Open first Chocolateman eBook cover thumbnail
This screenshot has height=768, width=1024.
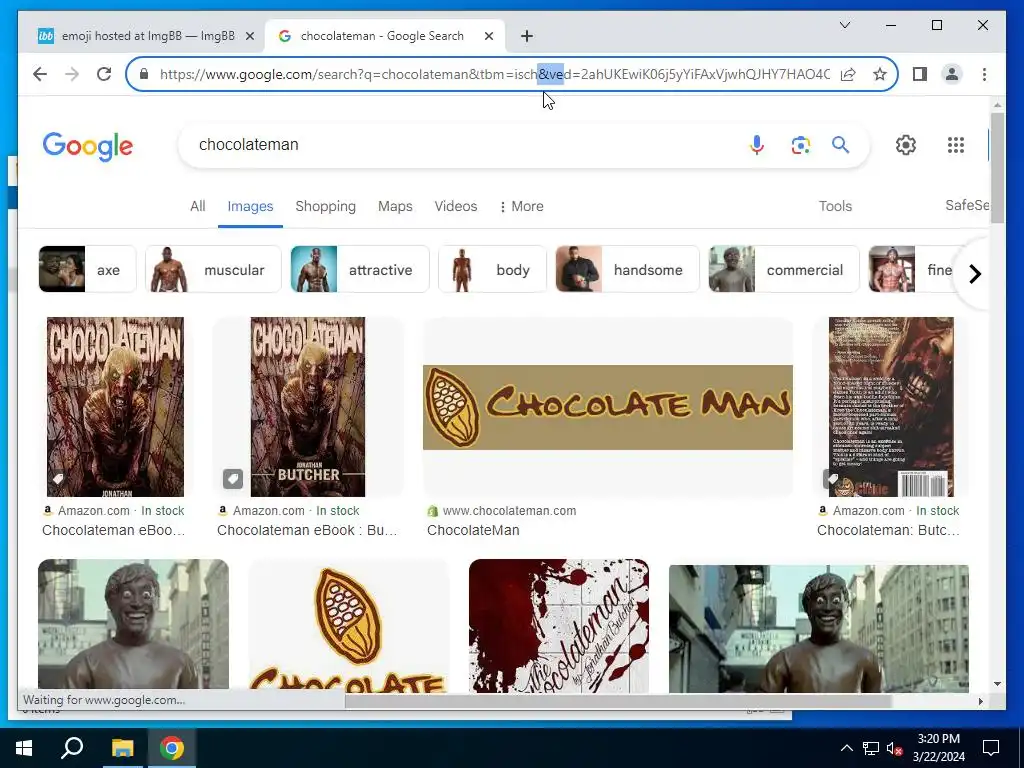tap(116, 407)
